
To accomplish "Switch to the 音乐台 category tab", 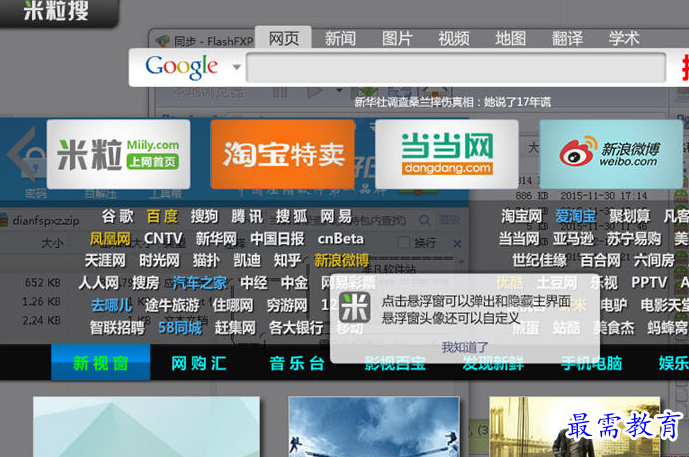I will [297, 363].
